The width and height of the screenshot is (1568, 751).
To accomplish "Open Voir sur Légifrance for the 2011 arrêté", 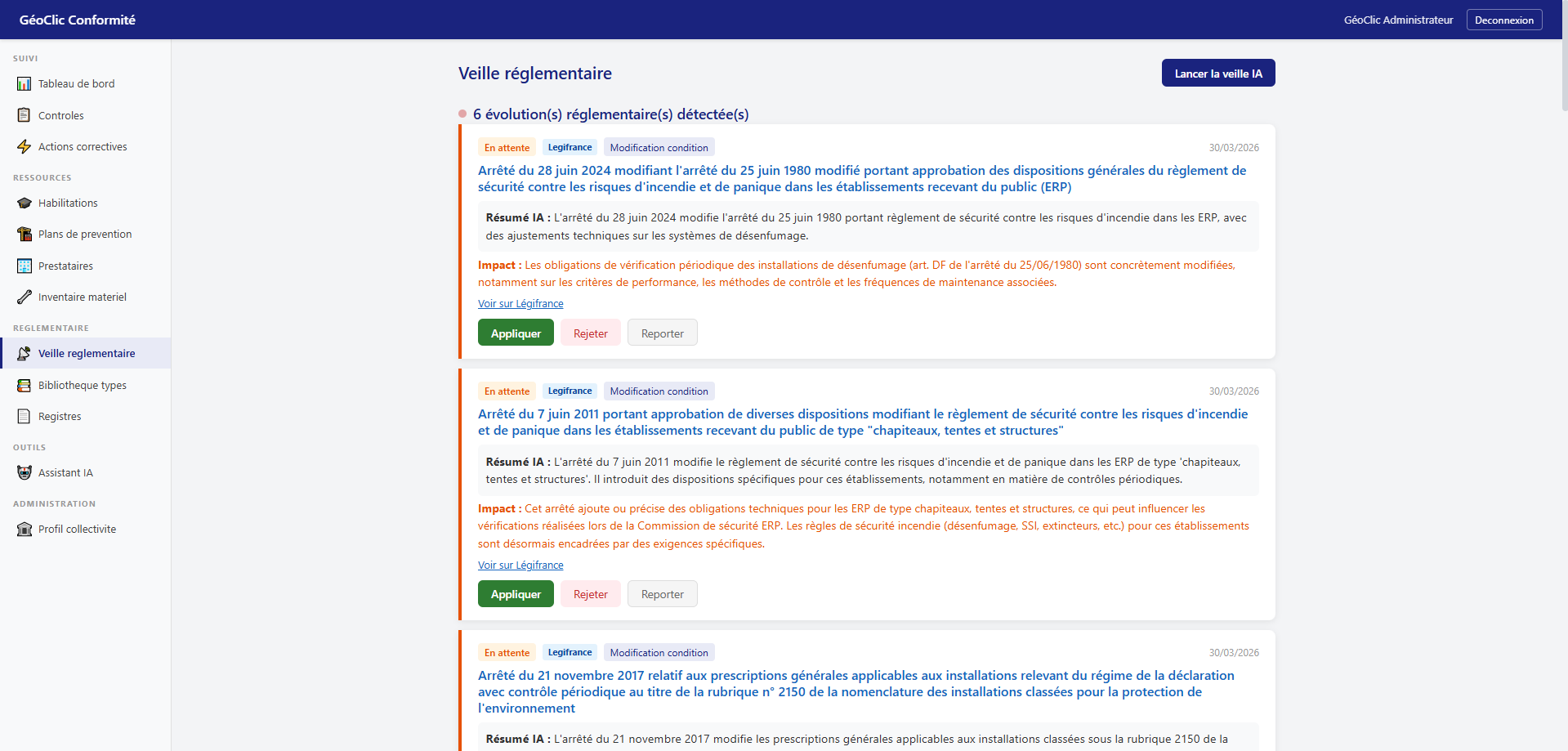I will click(520, 565).
